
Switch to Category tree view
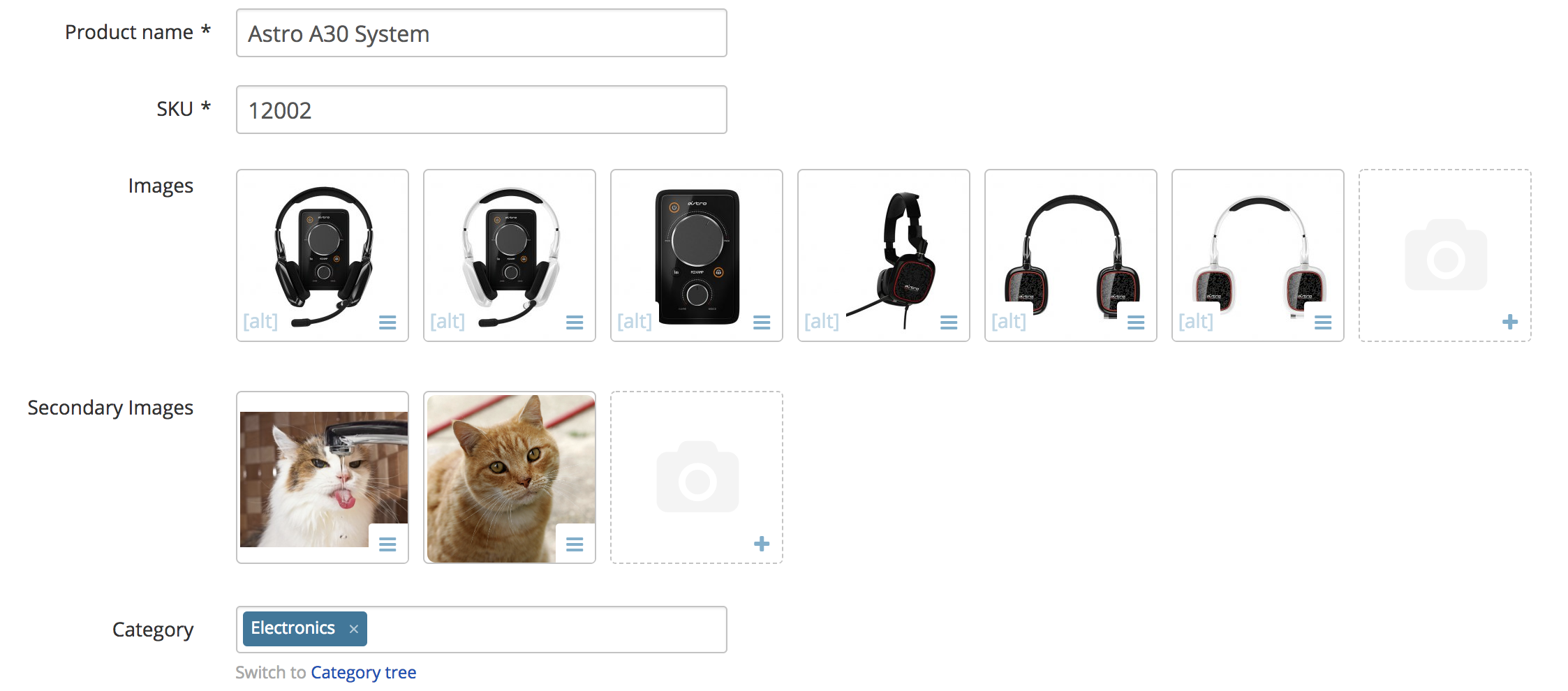click(x=363, y=672)
